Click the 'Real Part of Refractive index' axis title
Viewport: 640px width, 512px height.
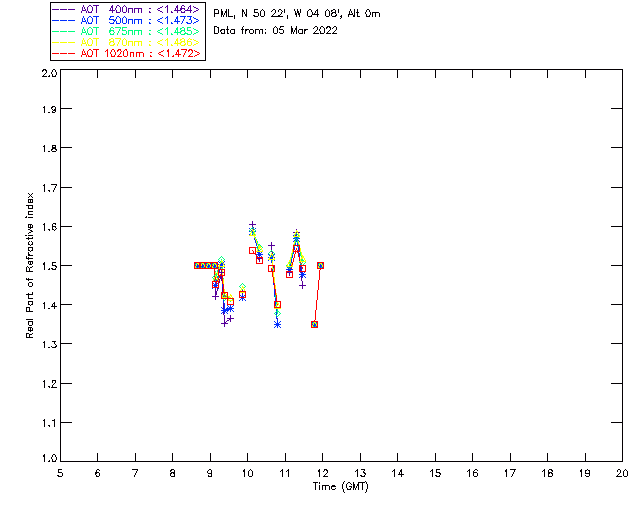point(30,265)
